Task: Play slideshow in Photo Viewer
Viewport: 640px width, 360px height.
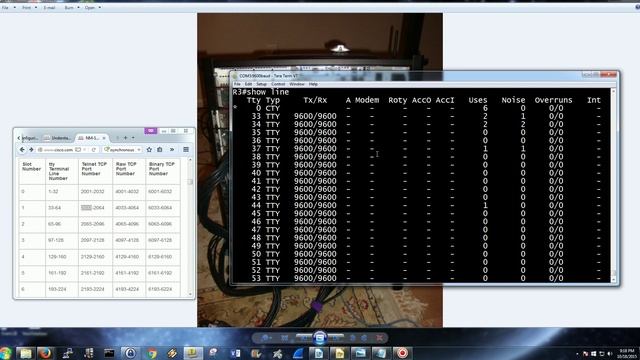Action: point(320,338)
